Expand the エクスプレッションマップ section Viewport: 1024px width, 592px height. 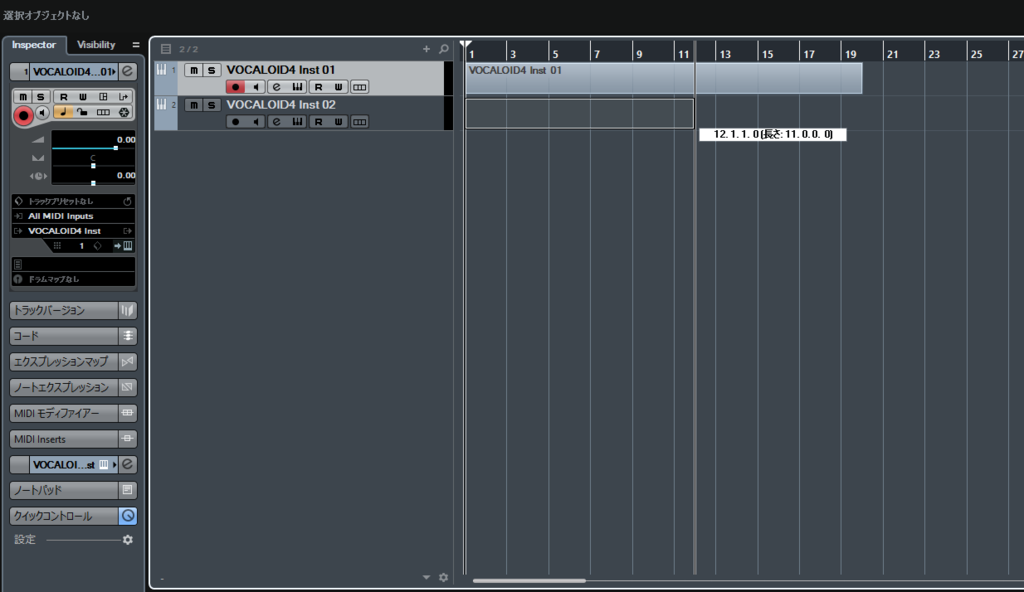tap(64, 361)
